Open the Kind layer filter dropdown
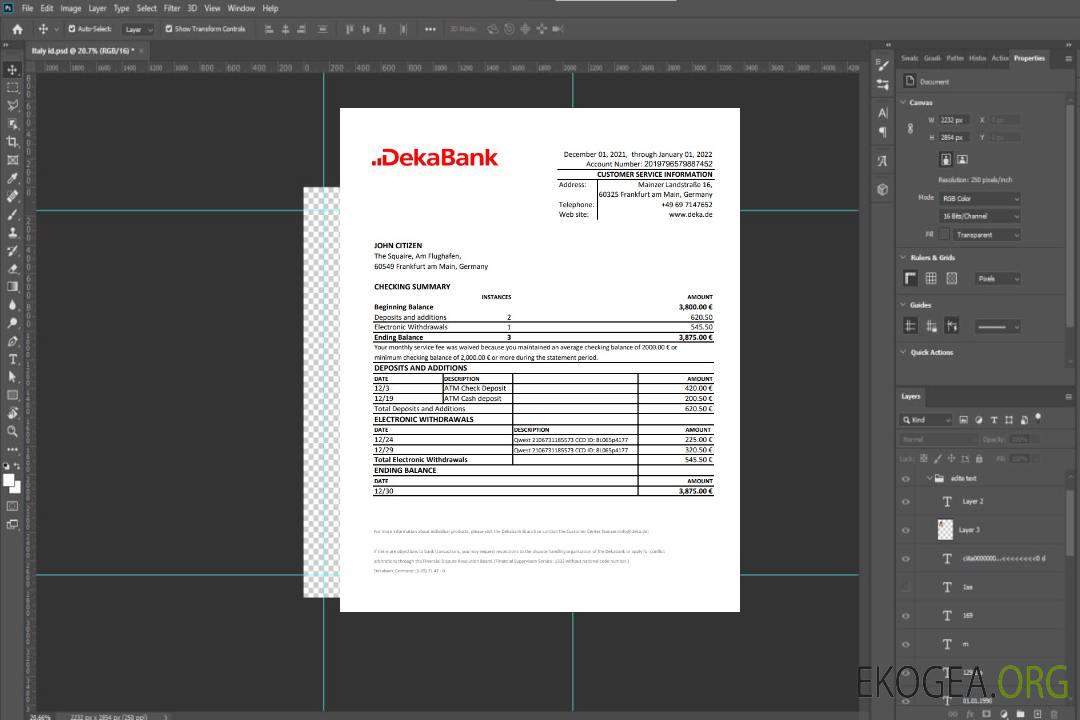Image resolution: width=1080 pixels, height=720 pixels. point(926,420)
